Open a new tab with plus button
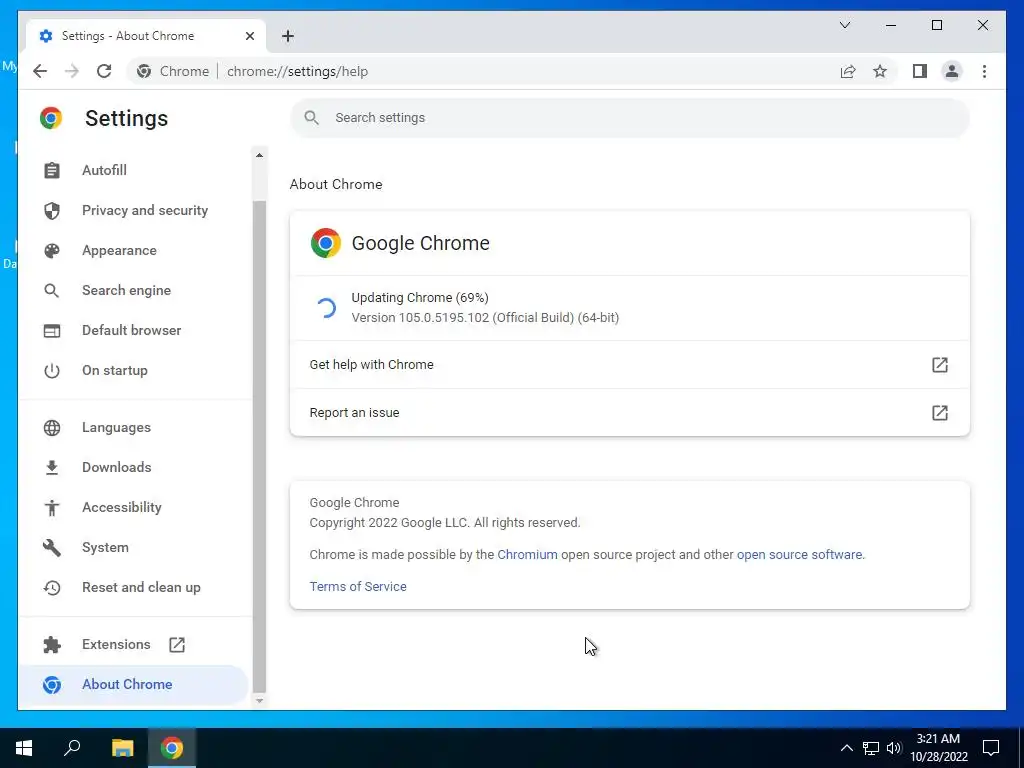The height and width of the screenshot is (768, 1024). click(x=288, y=36)
